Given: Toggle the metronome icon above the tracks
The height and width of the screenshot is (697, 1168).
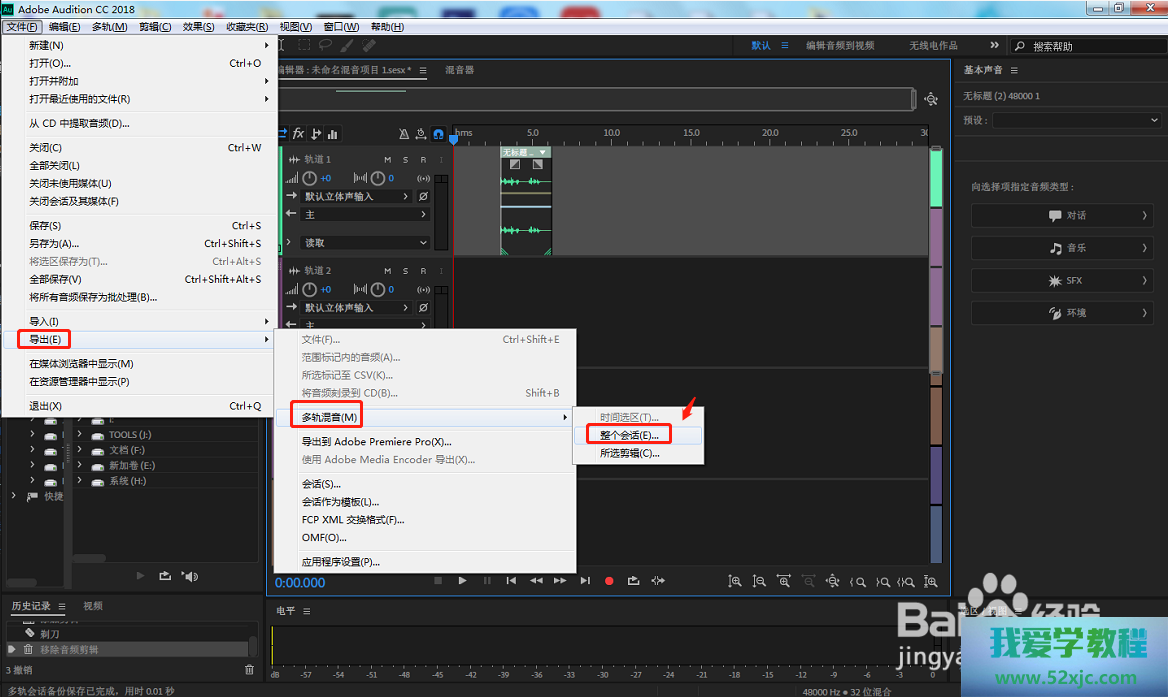Looking at the screenshot, I should 404,134.
